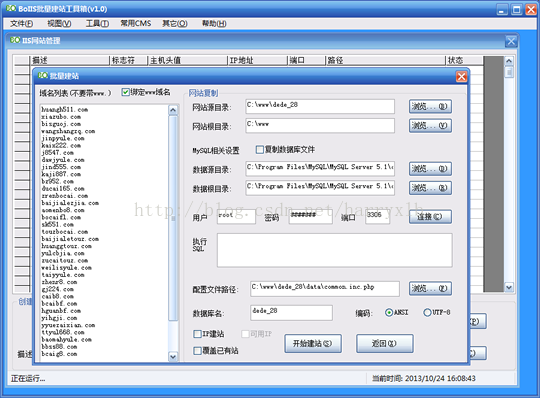Click the 返回(X) button
Viewport: 540px width, 398px height.
385,343
